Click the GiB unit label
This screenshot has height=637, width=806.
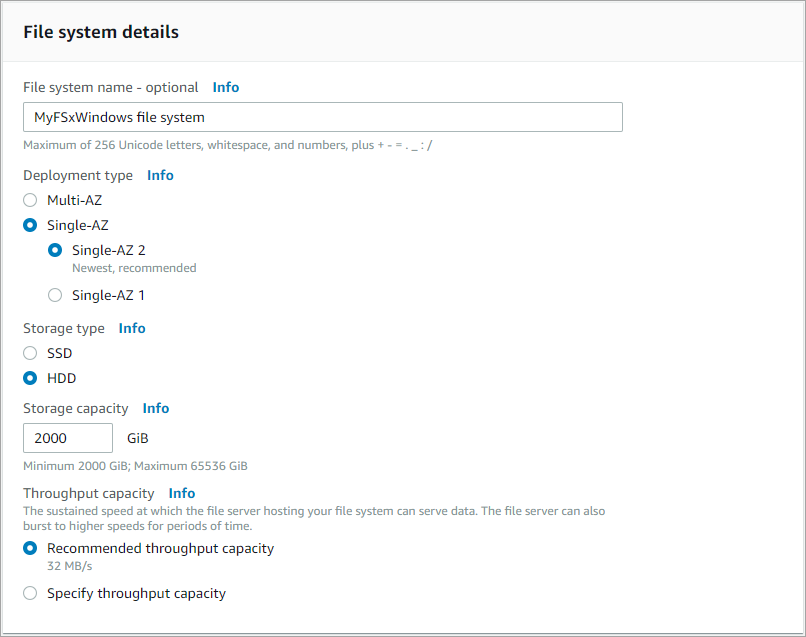[138, 438]
